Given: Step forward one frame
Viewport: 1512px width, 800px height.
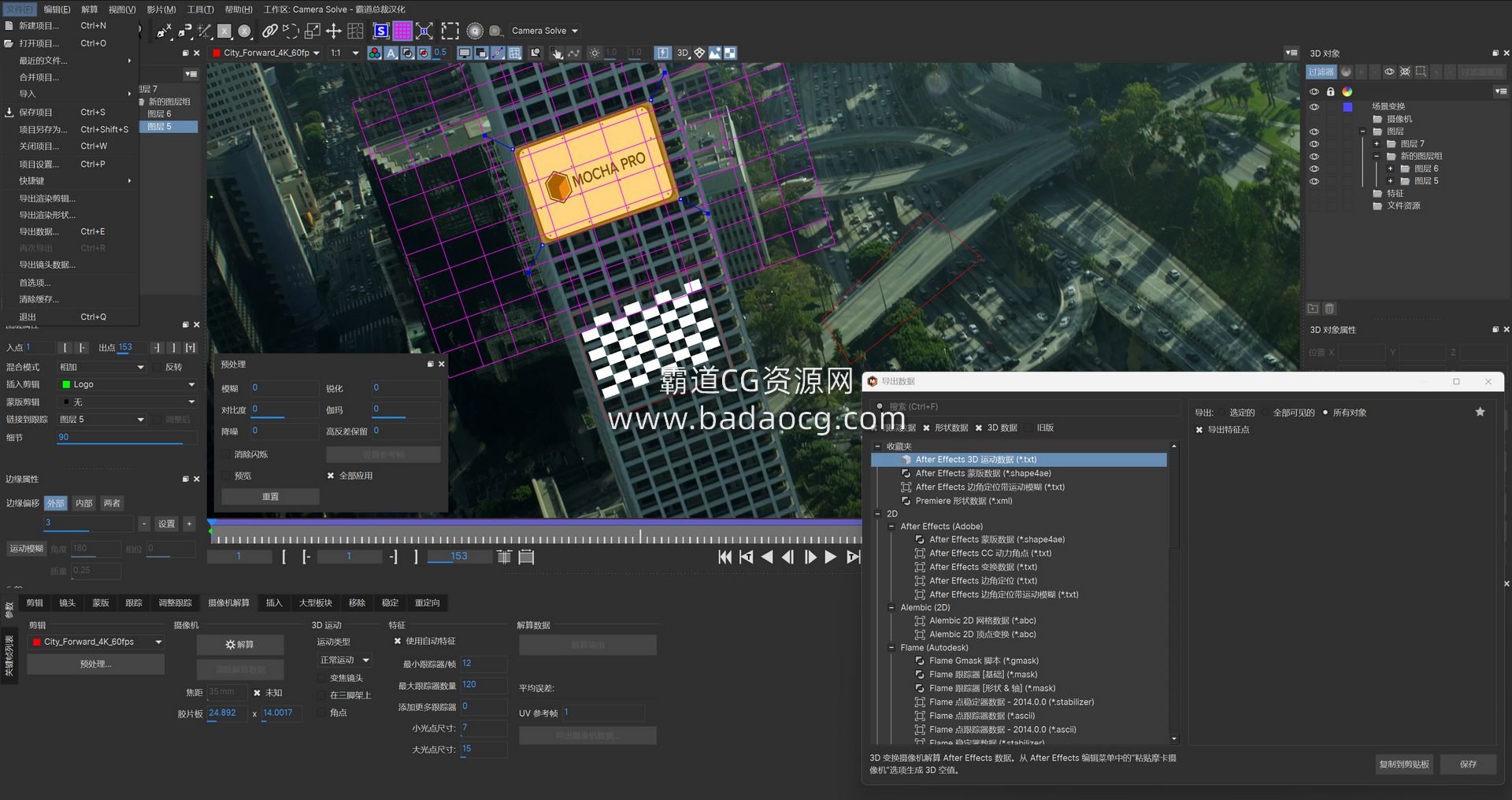Looking at the screenshot, I should pos(810,557).
